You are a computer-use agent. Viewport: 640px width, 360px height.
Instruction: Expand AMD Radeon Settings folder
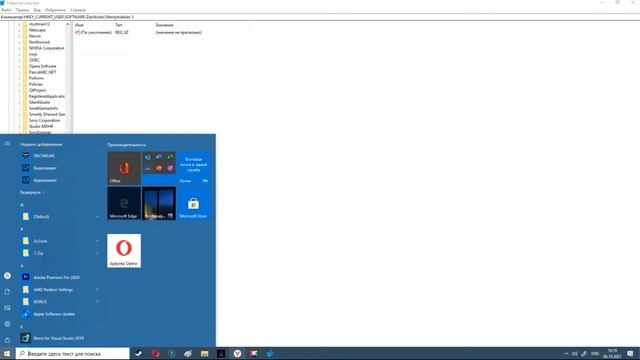pyautogui.click(x=97, y=289)
